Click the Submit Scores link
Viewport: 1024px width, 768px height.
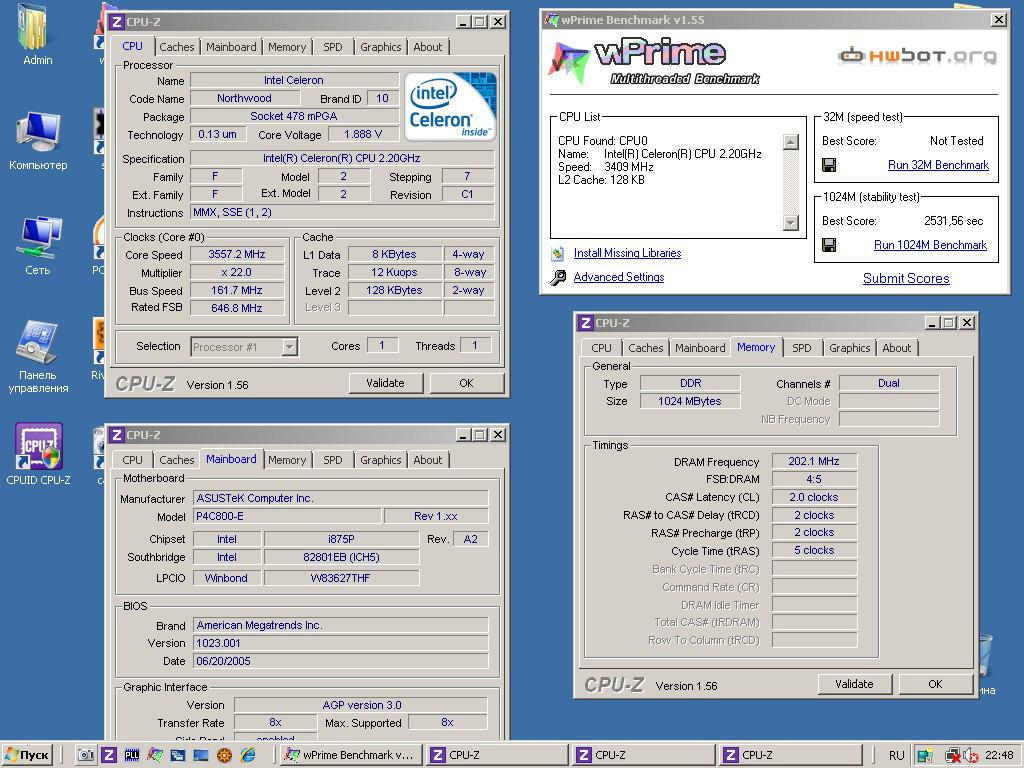[906, 279]
